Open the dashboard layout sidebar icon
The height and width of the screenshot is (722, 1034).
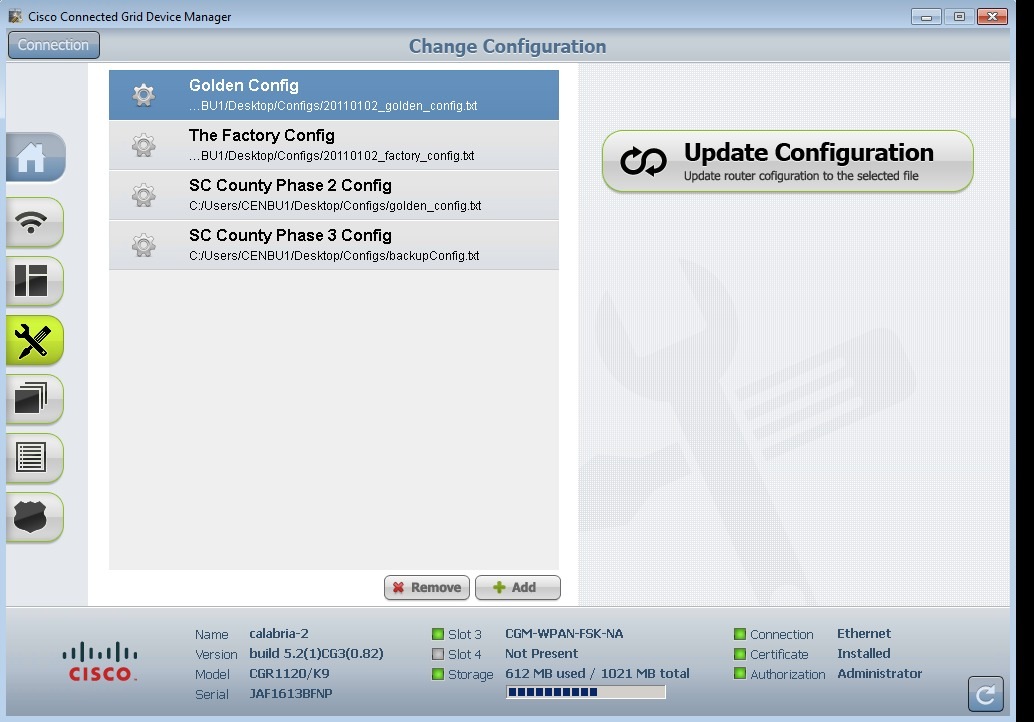[x=34, y=281]
